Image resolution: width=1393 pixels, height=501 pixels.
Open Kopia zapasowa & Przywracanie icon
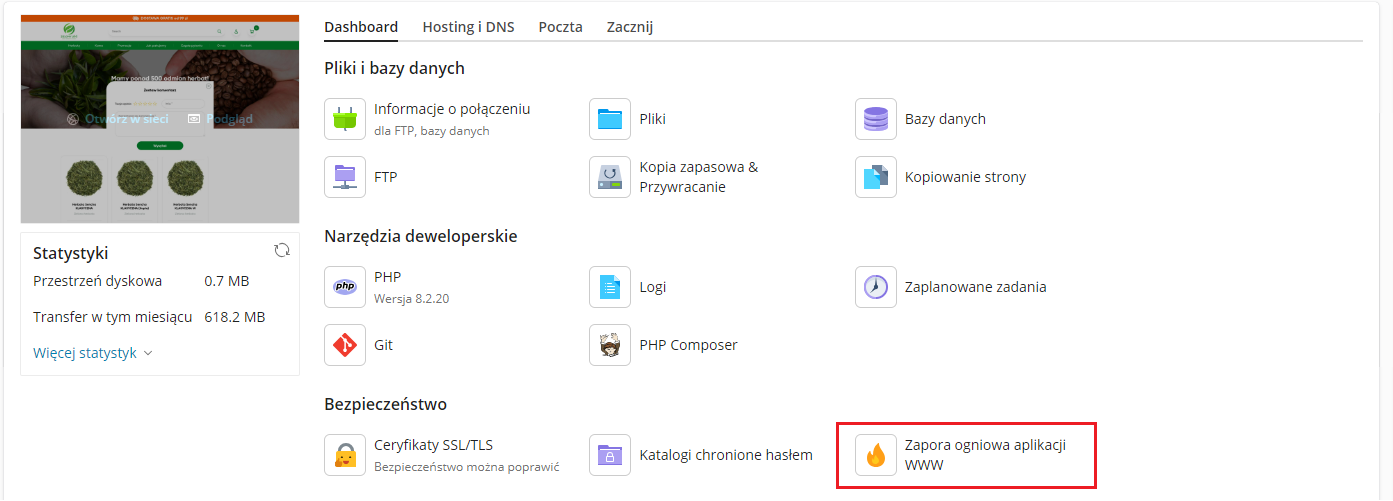tap(610, 177)
